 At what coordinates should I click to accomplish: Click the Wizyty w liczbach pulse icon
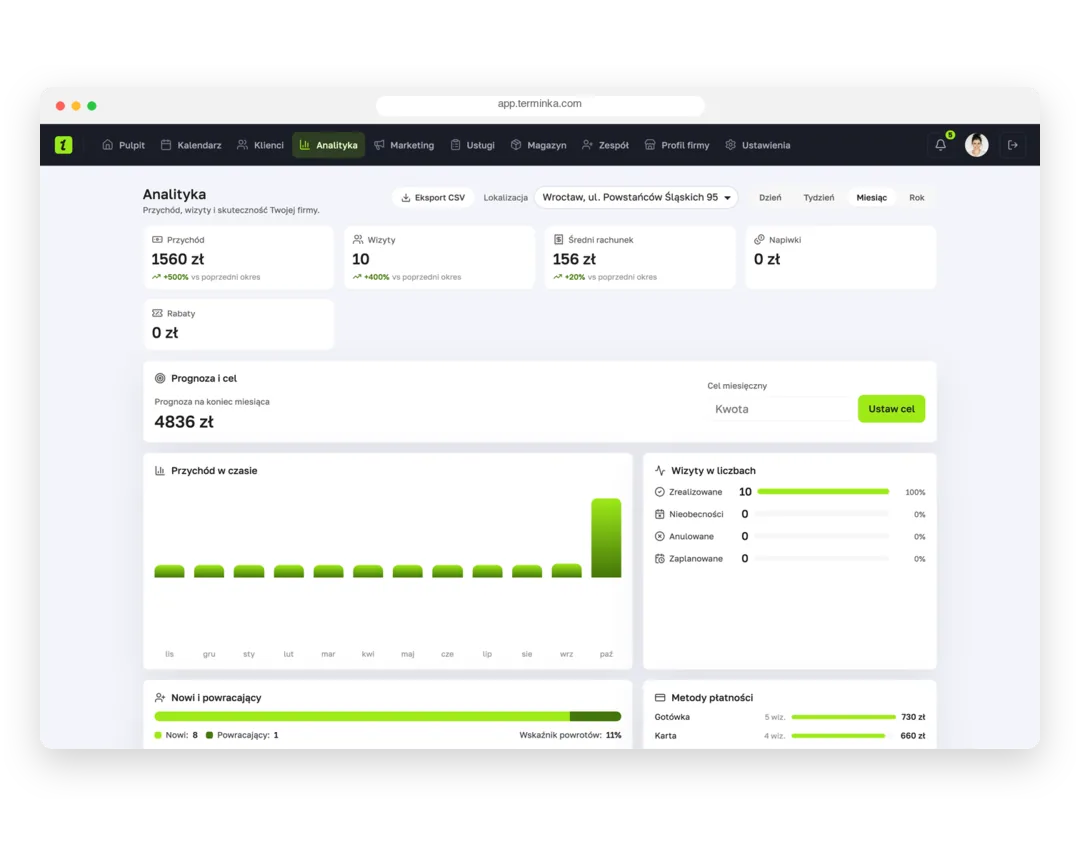660,470
